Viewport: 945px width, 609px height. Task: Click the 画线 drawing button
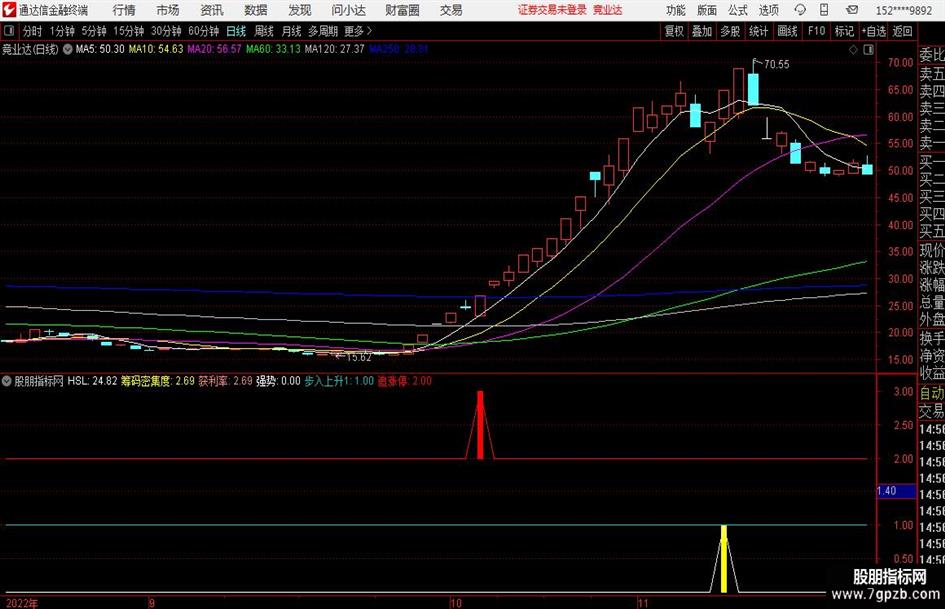point(787,31)
